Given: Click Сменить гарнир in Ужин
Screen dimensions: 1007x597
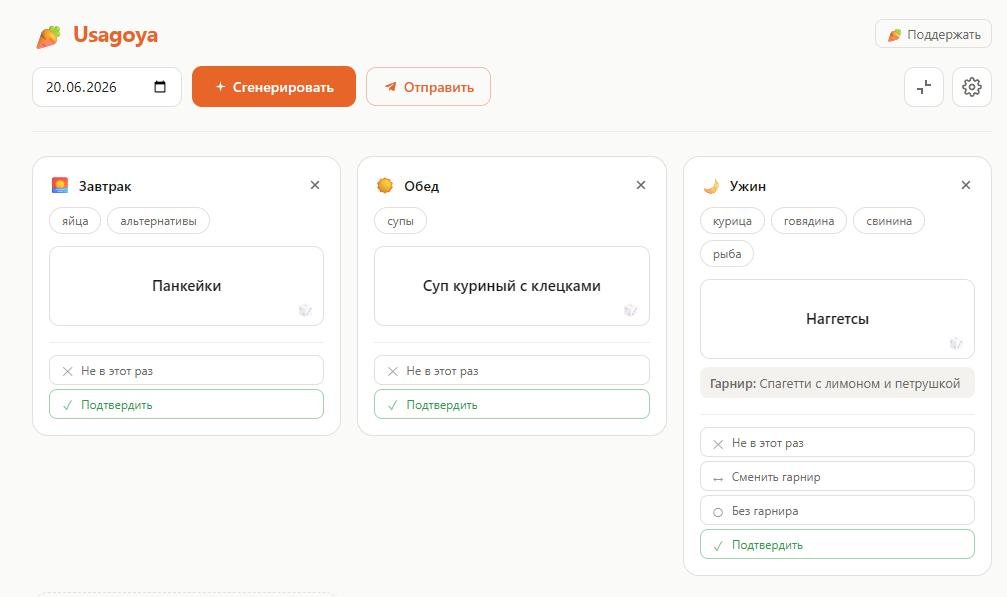Looking at the screenshot, I should (x=837, y=476).
